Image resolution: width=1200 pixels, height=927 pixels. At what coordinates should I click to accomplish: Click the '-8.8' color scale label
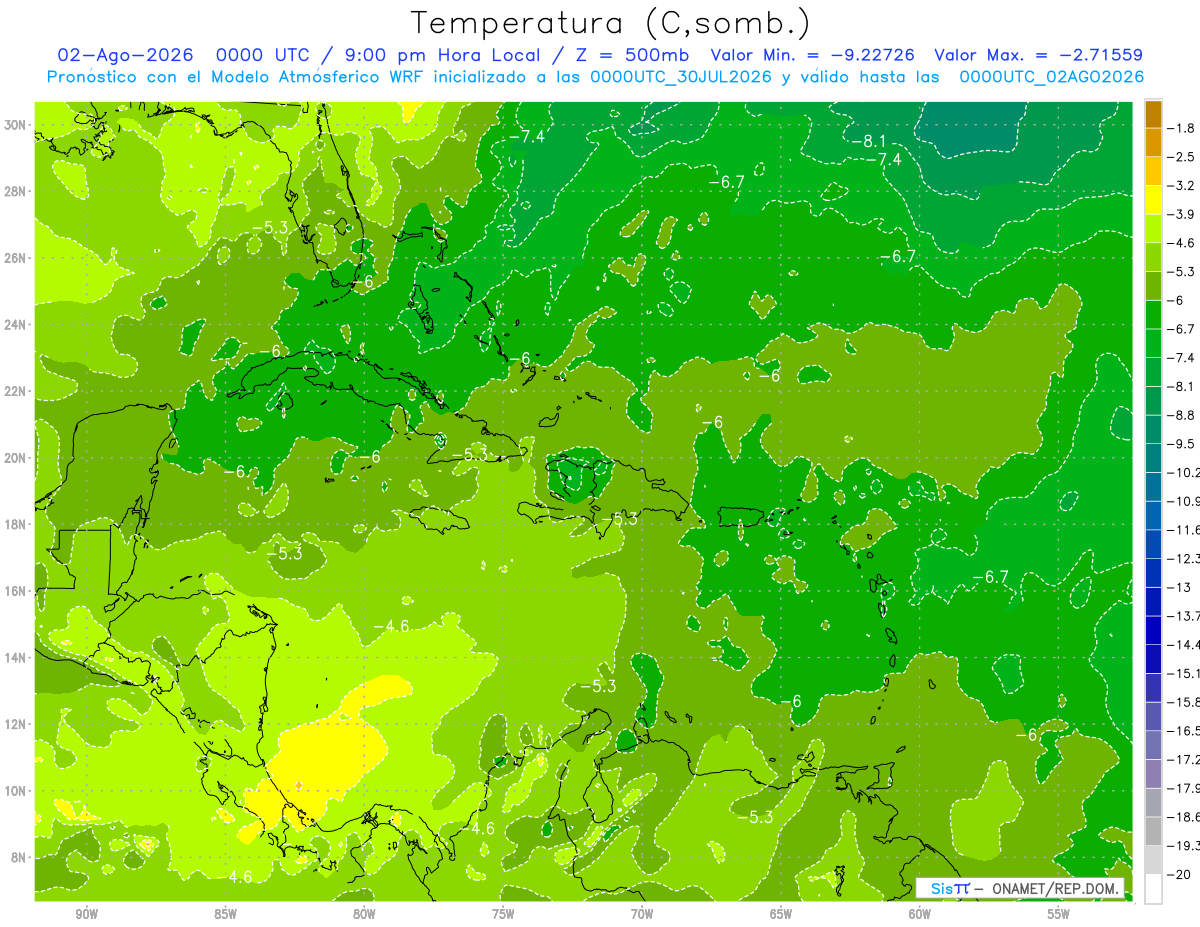pyautogui.click(x=1181, y=415)
